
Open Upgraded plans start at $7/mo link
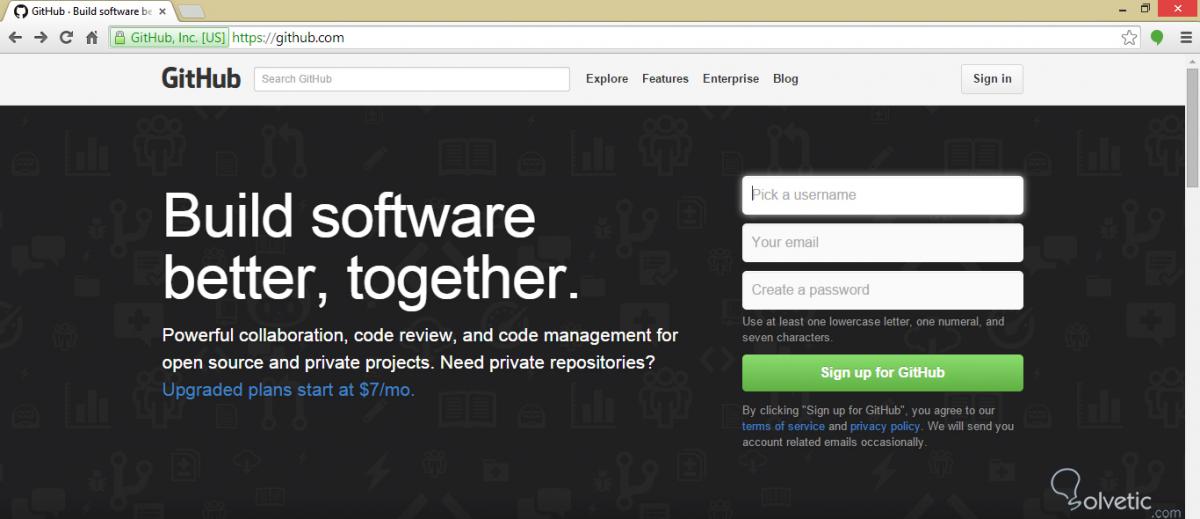288,390
